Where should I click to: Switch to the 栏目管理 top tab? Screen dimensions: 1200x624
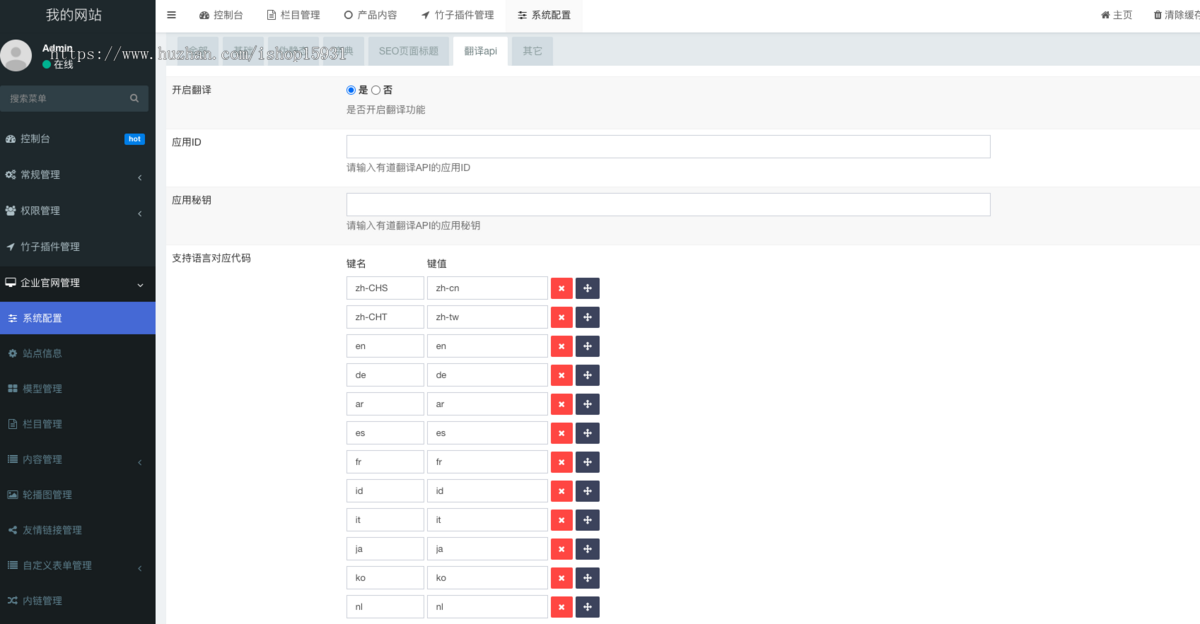(293, 15)
